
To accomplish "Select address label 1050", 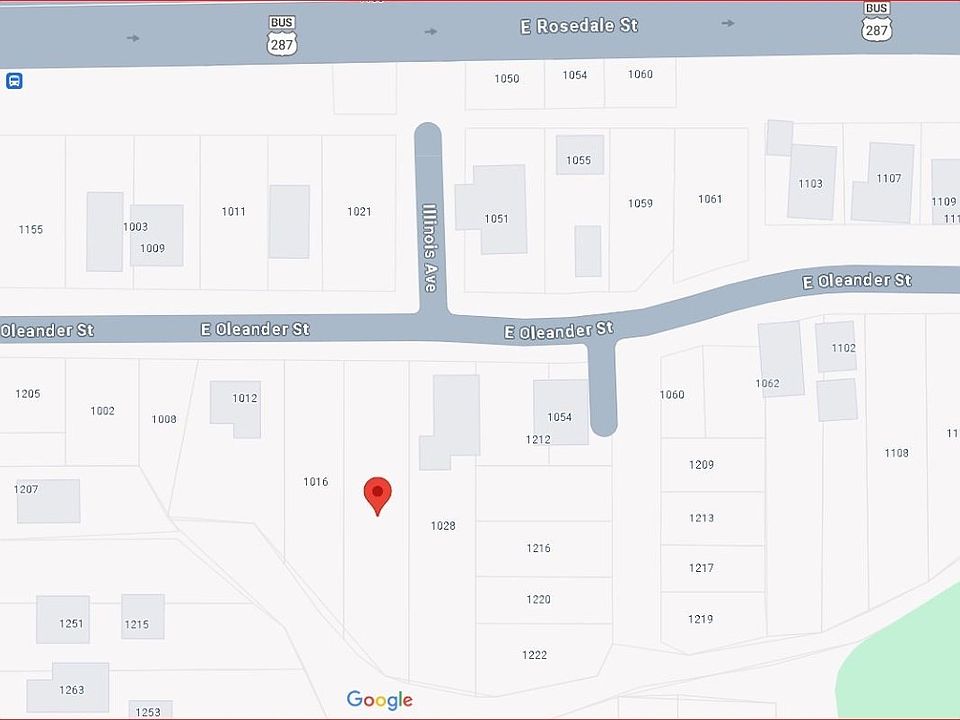I will coord(506,78).
